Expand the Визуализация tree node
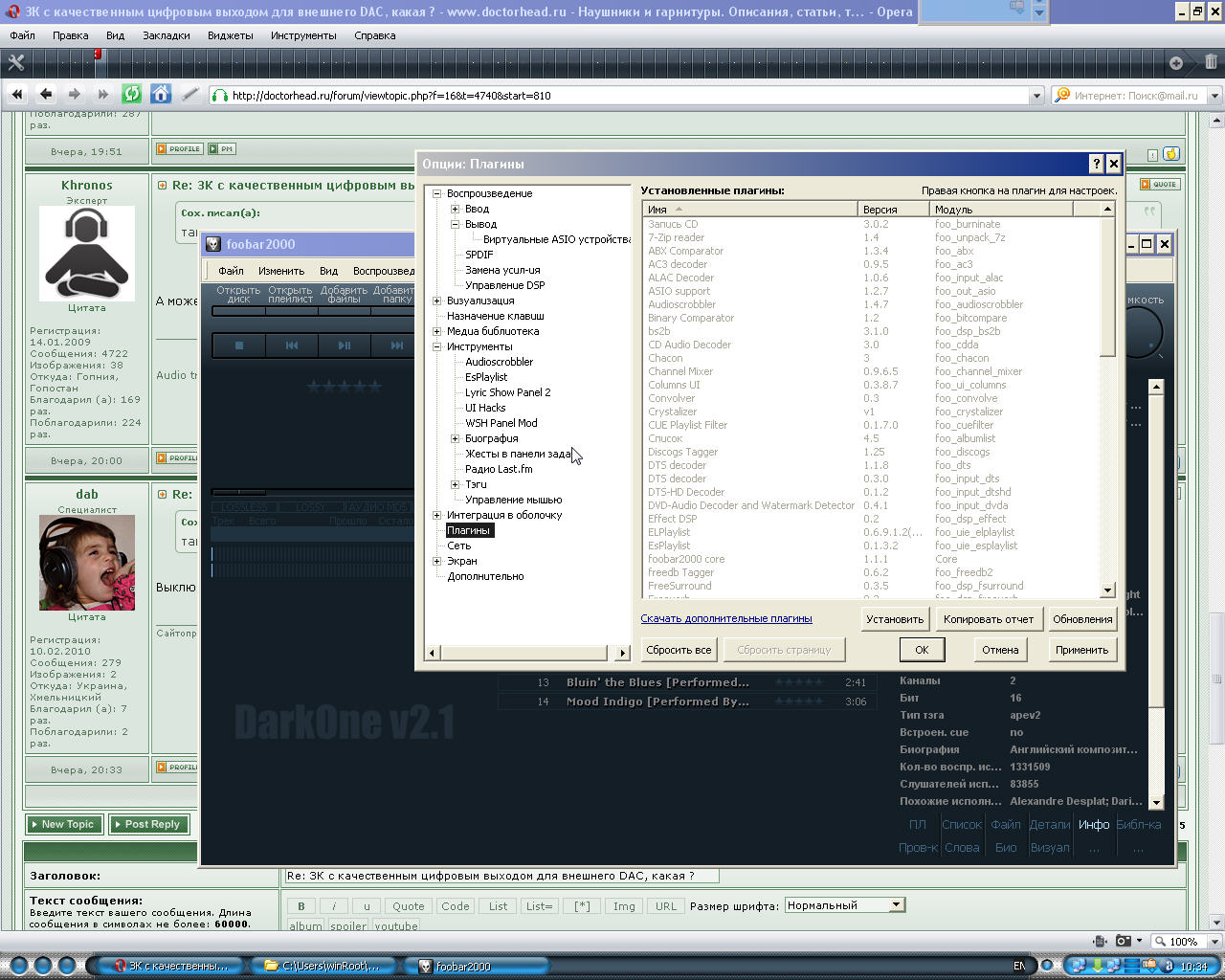 [436, 301]
